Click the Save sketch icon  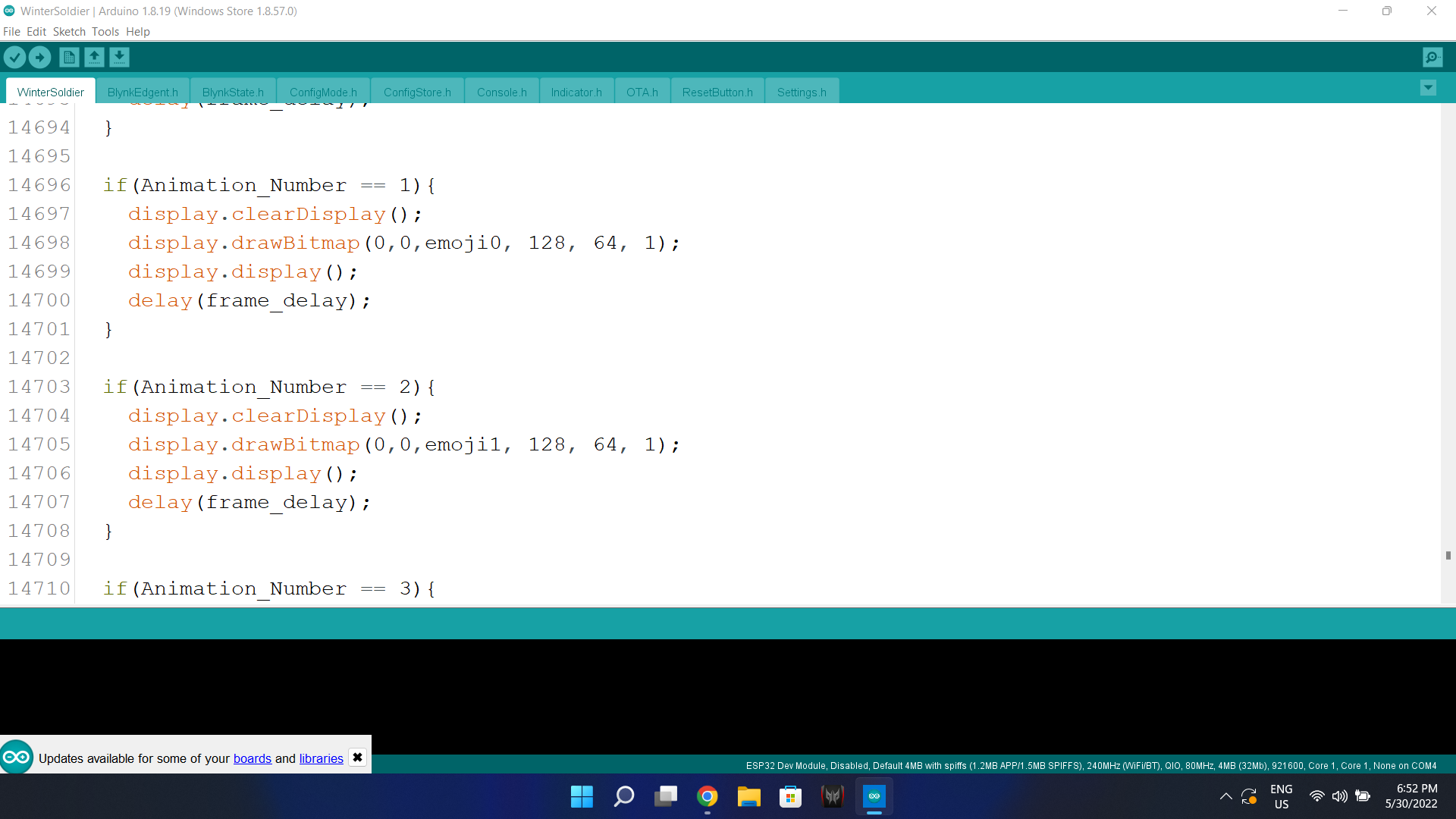119,57
